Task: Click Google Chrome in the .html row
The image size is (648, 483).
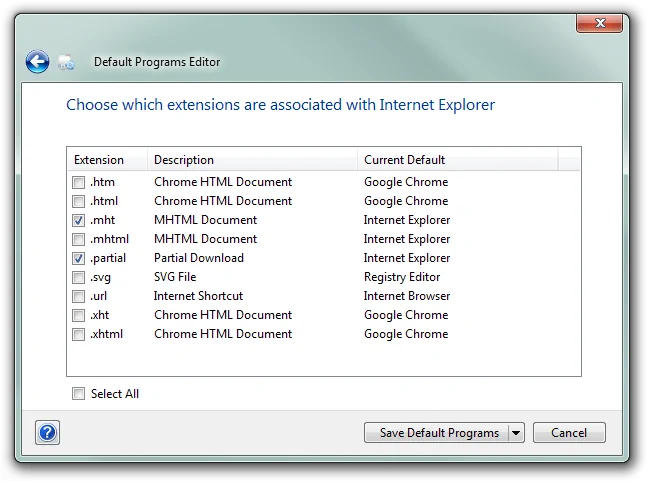Action: click(406, 201)
